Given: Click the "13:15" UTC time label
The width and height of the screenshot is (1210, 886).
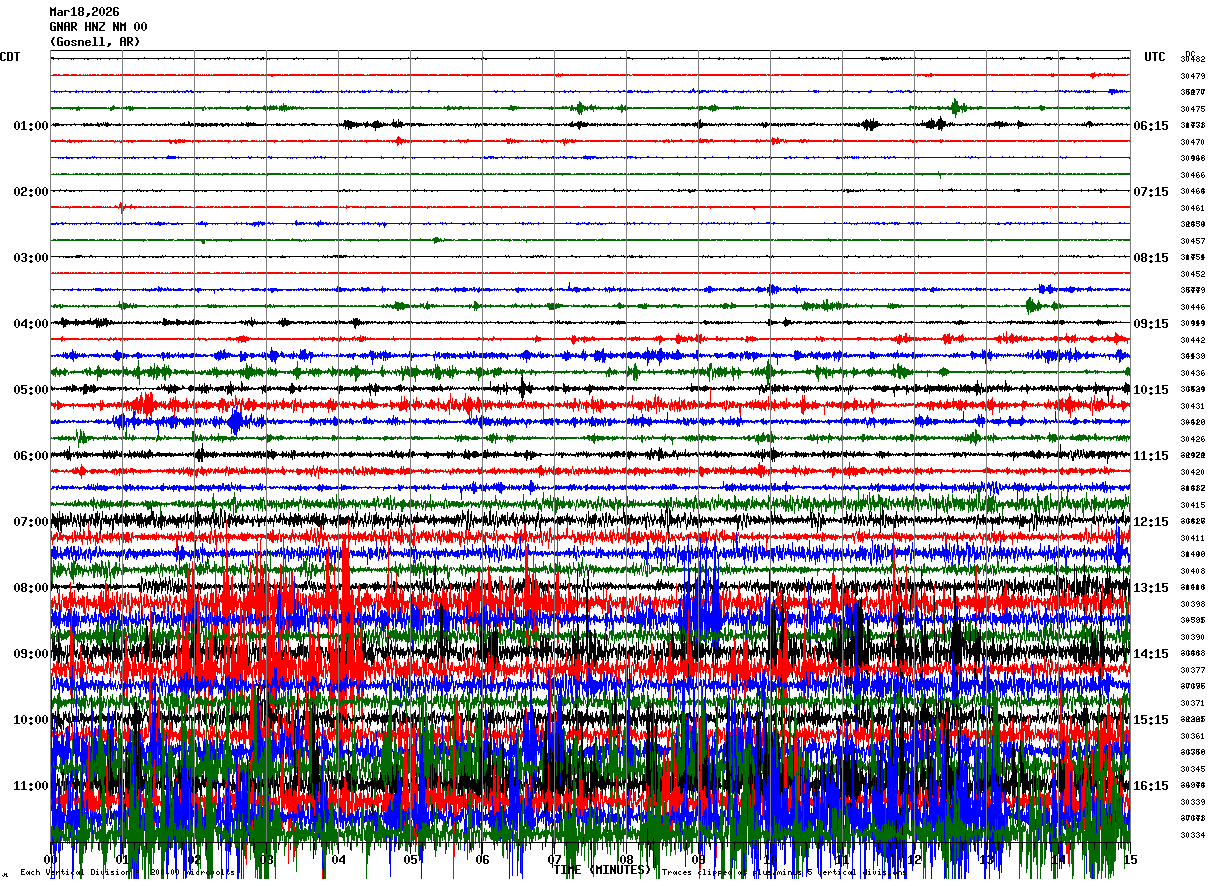Looking at the screenshot, I should click(x=1151, y=588).
